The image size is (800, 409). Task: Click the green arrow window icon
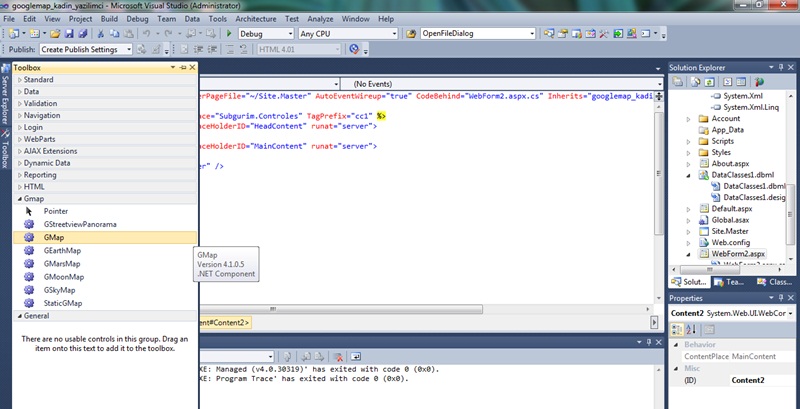(x=618, y=34)
